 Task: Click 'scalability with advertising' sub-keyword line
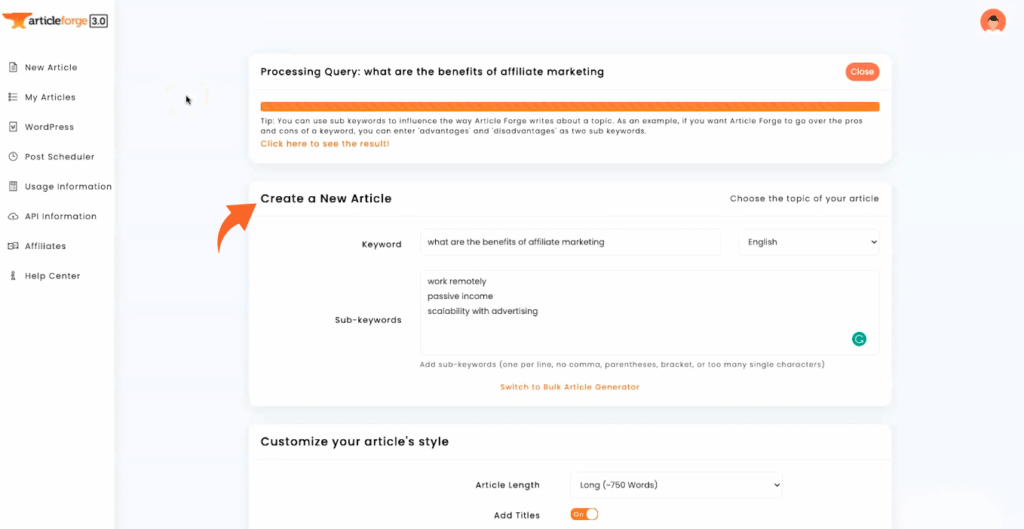[483, 312]
